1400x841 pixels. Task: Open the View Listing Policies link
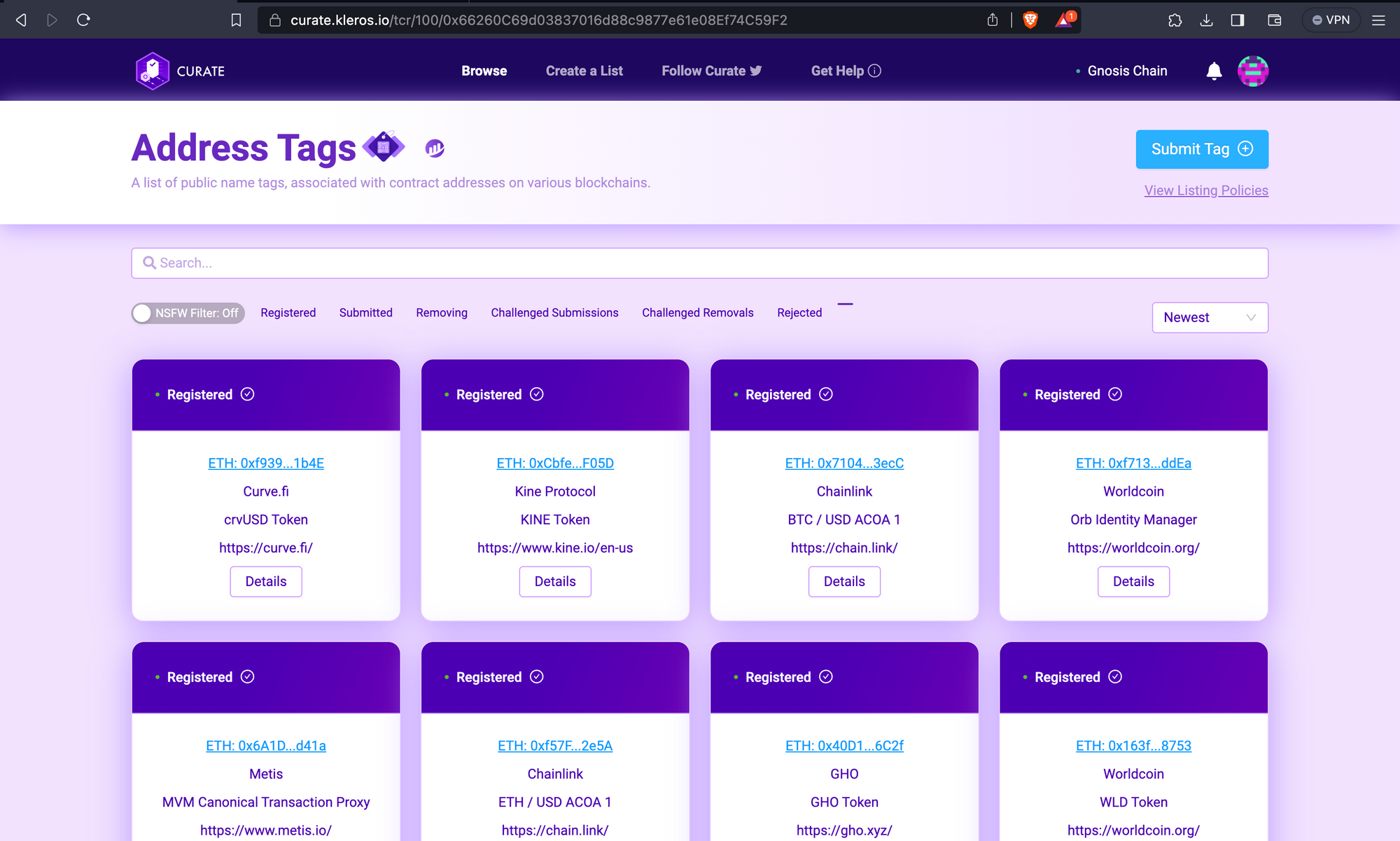coord(1205,190)
